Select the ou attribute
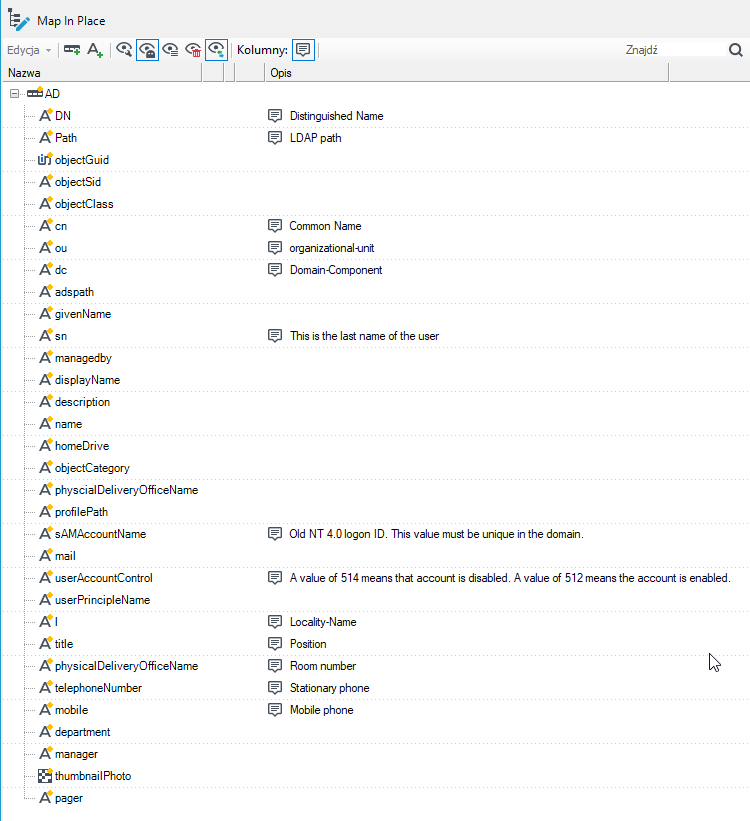Screen dimensions: 750x821 pyautogui.click(x=61, y=248)
